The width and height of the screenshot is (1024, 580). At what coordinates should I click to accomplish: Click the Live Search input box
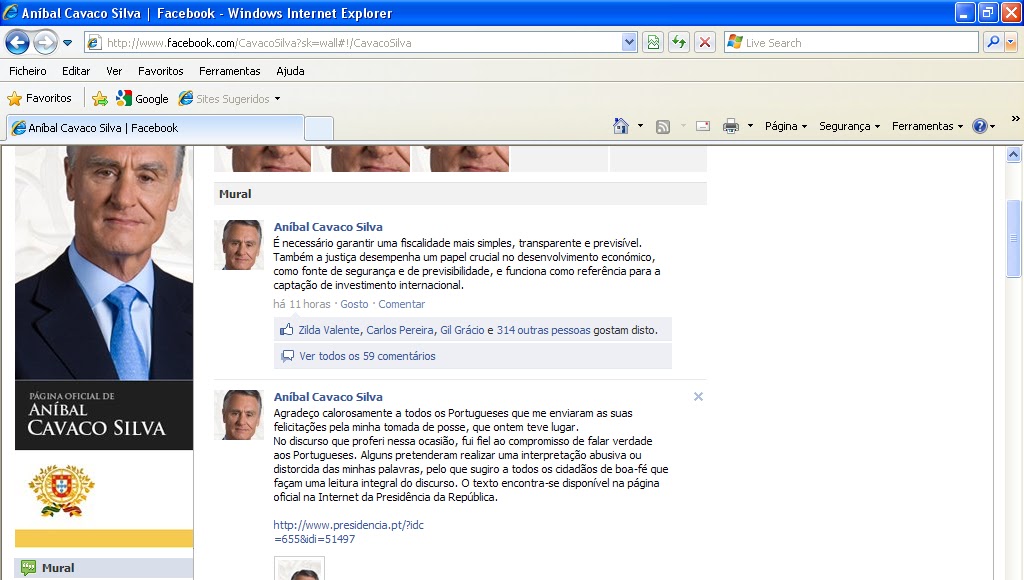point(851,43)
